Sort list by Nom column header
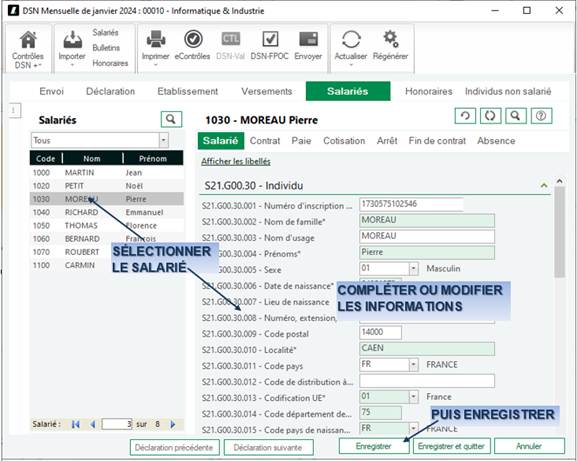The width and height of the screenshot is (577, 461). tap(92, 159)
